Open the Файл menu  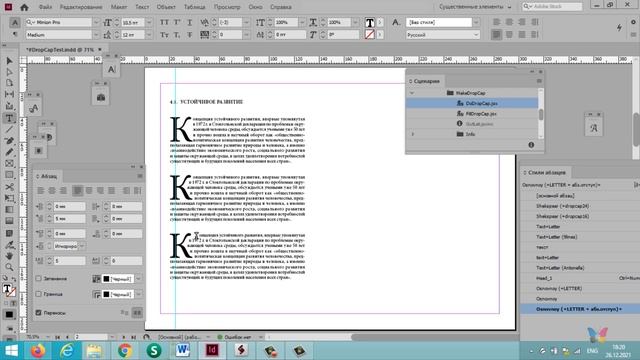click(45, 7)
